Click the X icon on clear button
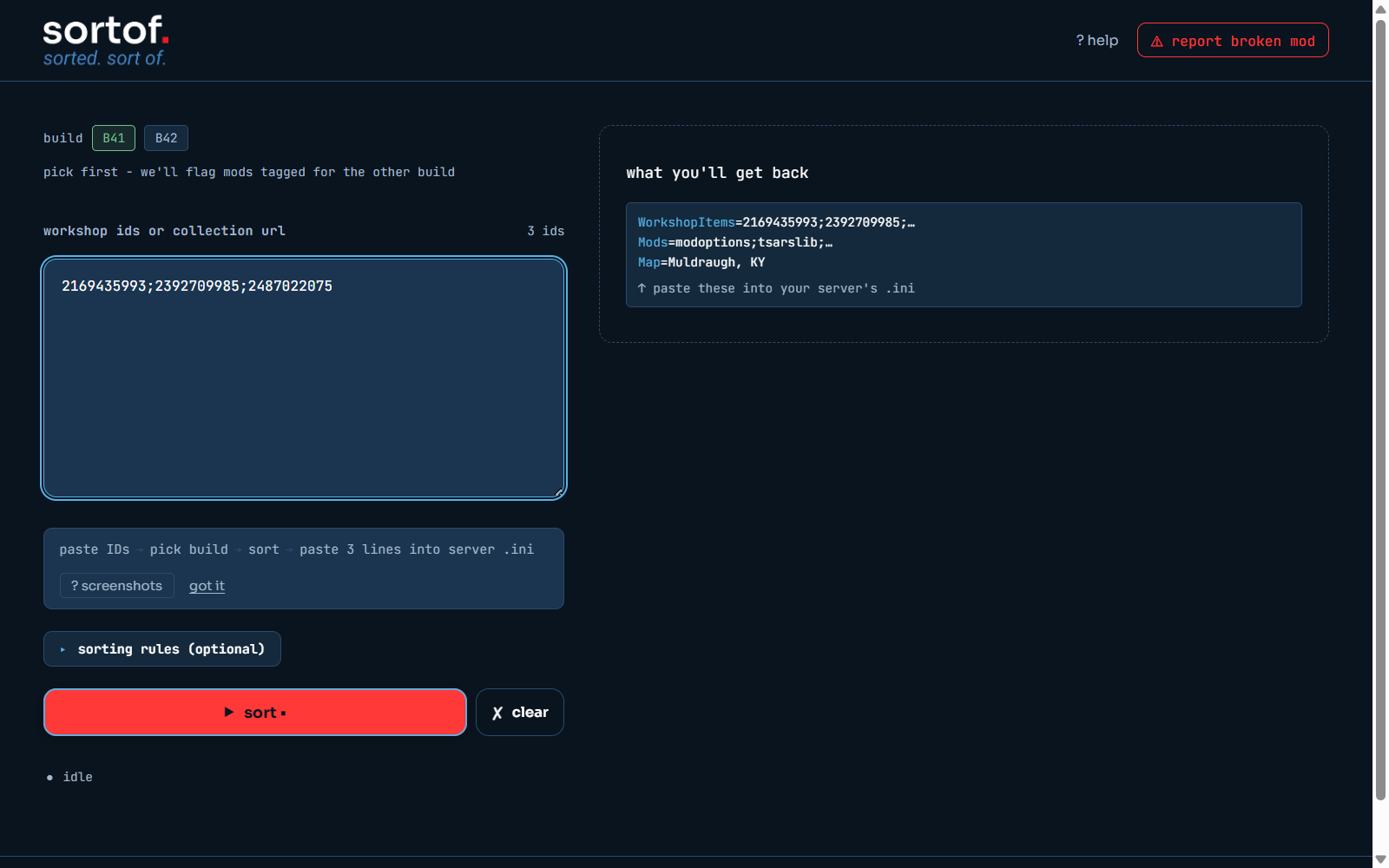 point(497,713)
